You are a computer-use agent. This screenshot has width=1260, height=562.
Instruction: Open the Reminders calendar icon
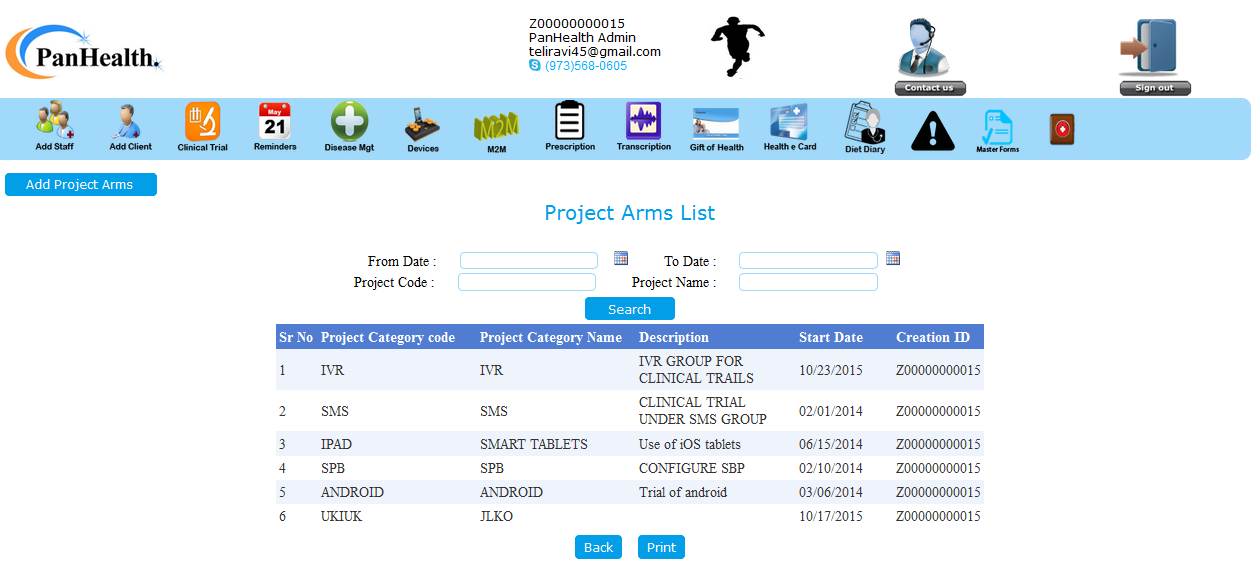pyautogui.click(x=274, y=123)
